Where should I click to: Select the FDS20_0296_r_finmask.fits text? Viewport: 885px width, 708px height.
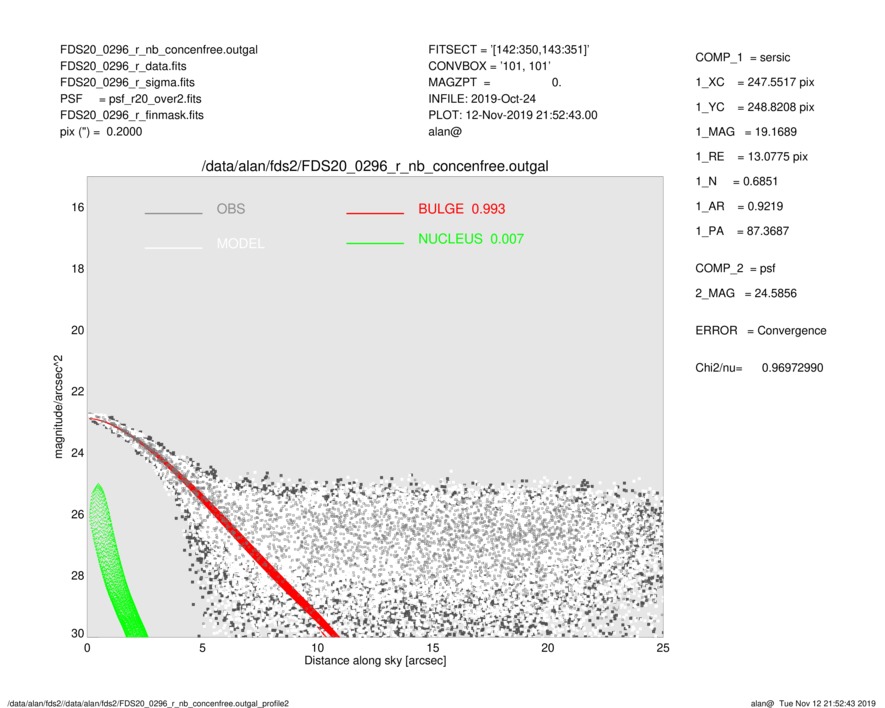tap(132, 115)
